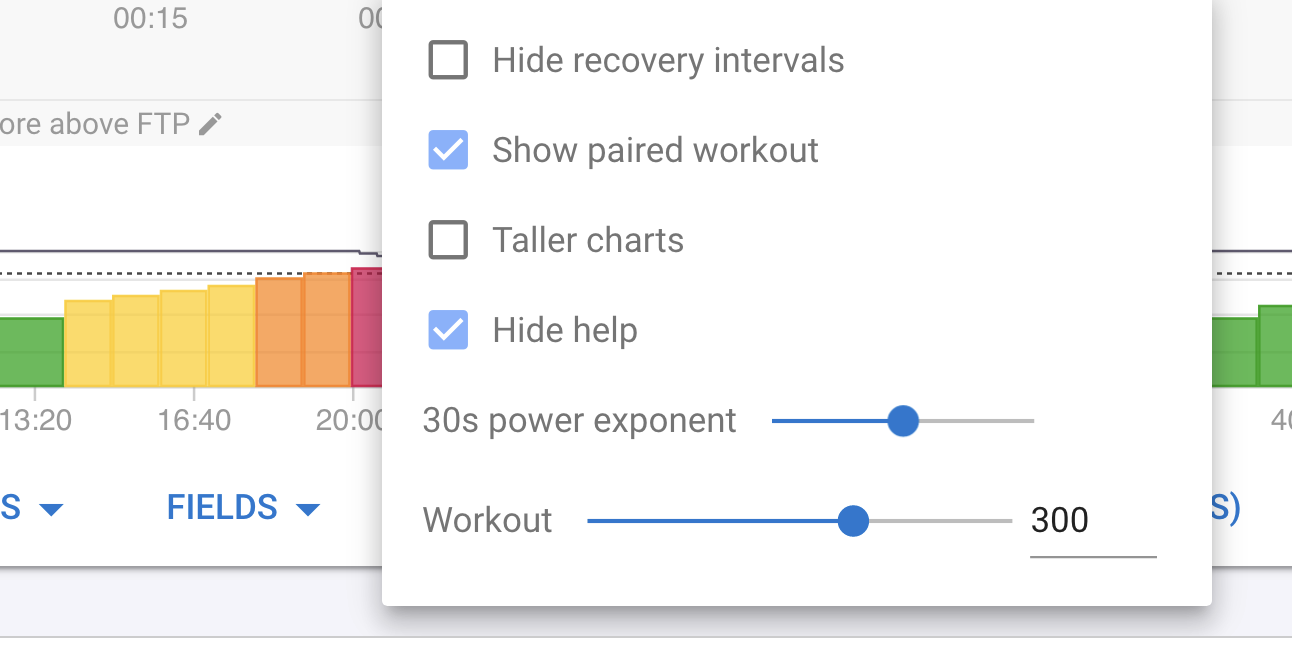Click the green interval bar on left
1292x670 pixels.
pos(31,352)
